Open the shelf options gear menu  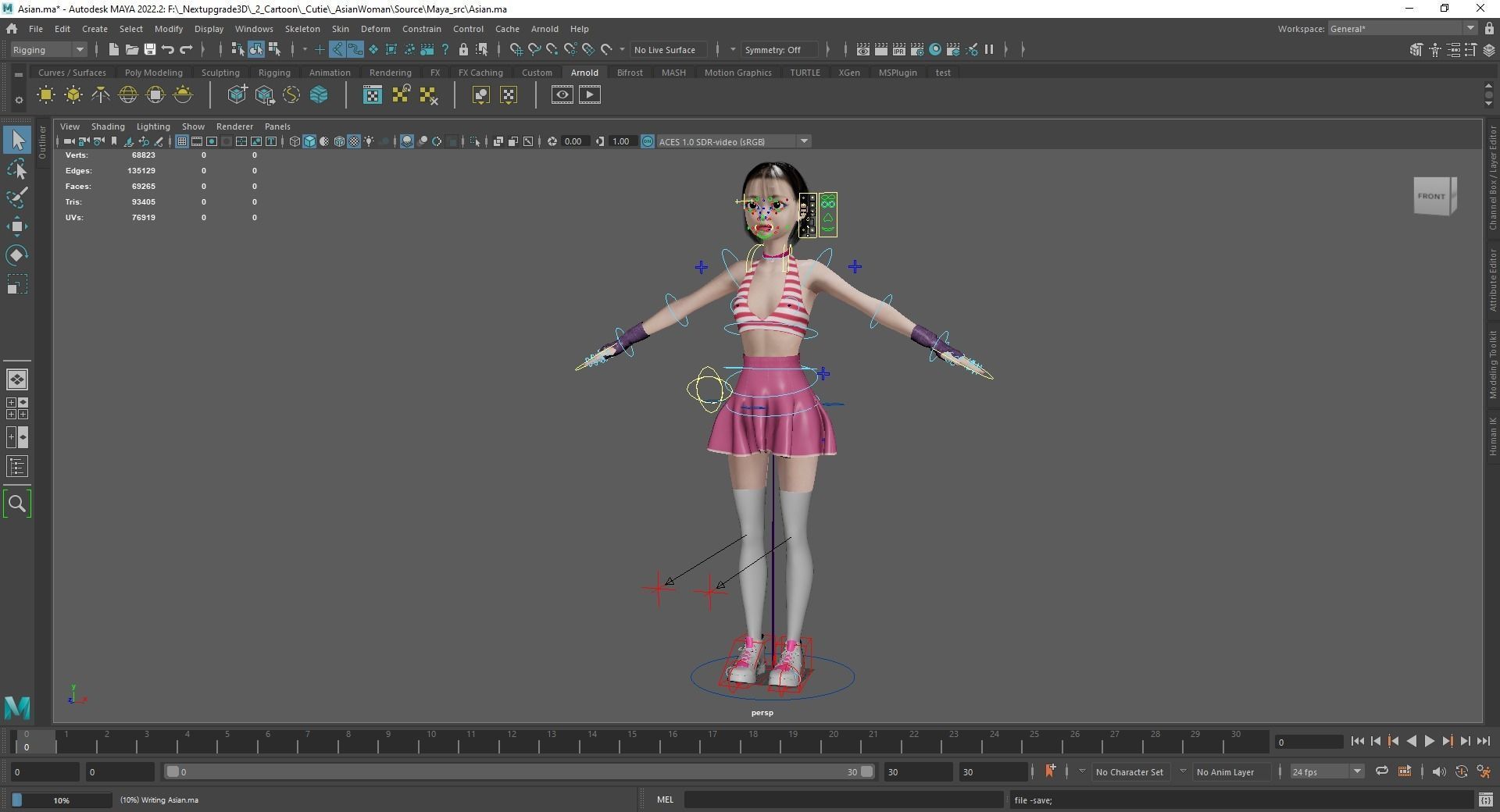point(19,100)
